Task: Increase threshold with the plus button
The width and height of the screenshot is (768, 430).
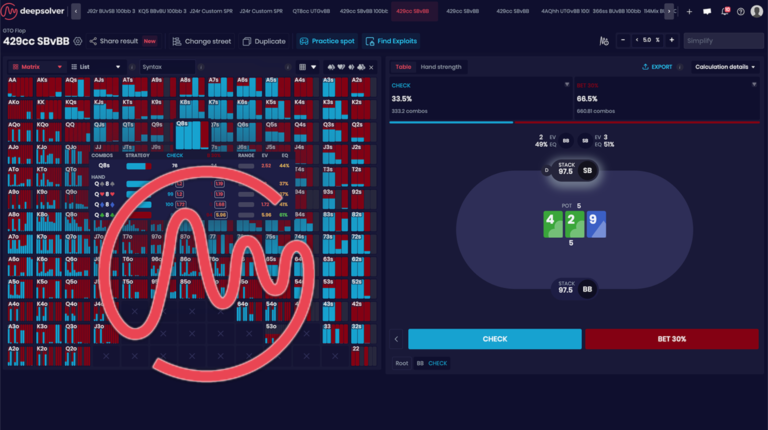Action: click(672, 40)
